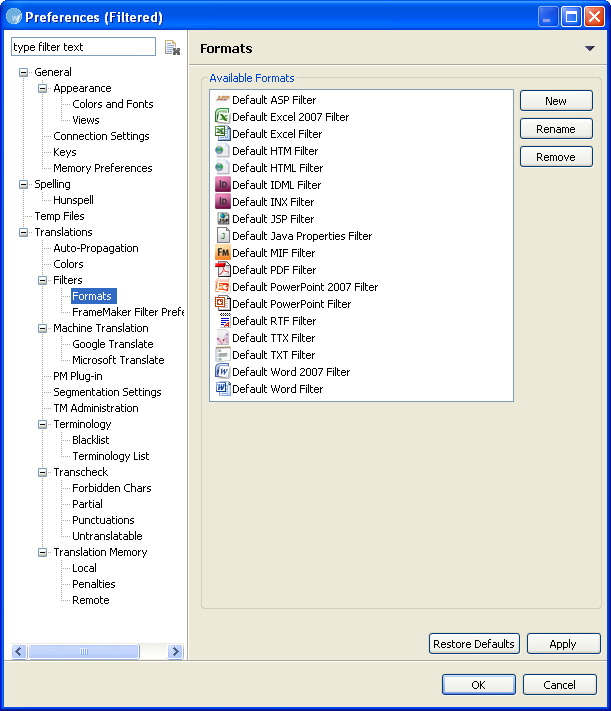Cancel the Preferences dialog
This screenshot has width=611, height=711.
pyautogui.click(x=559, y=685)
